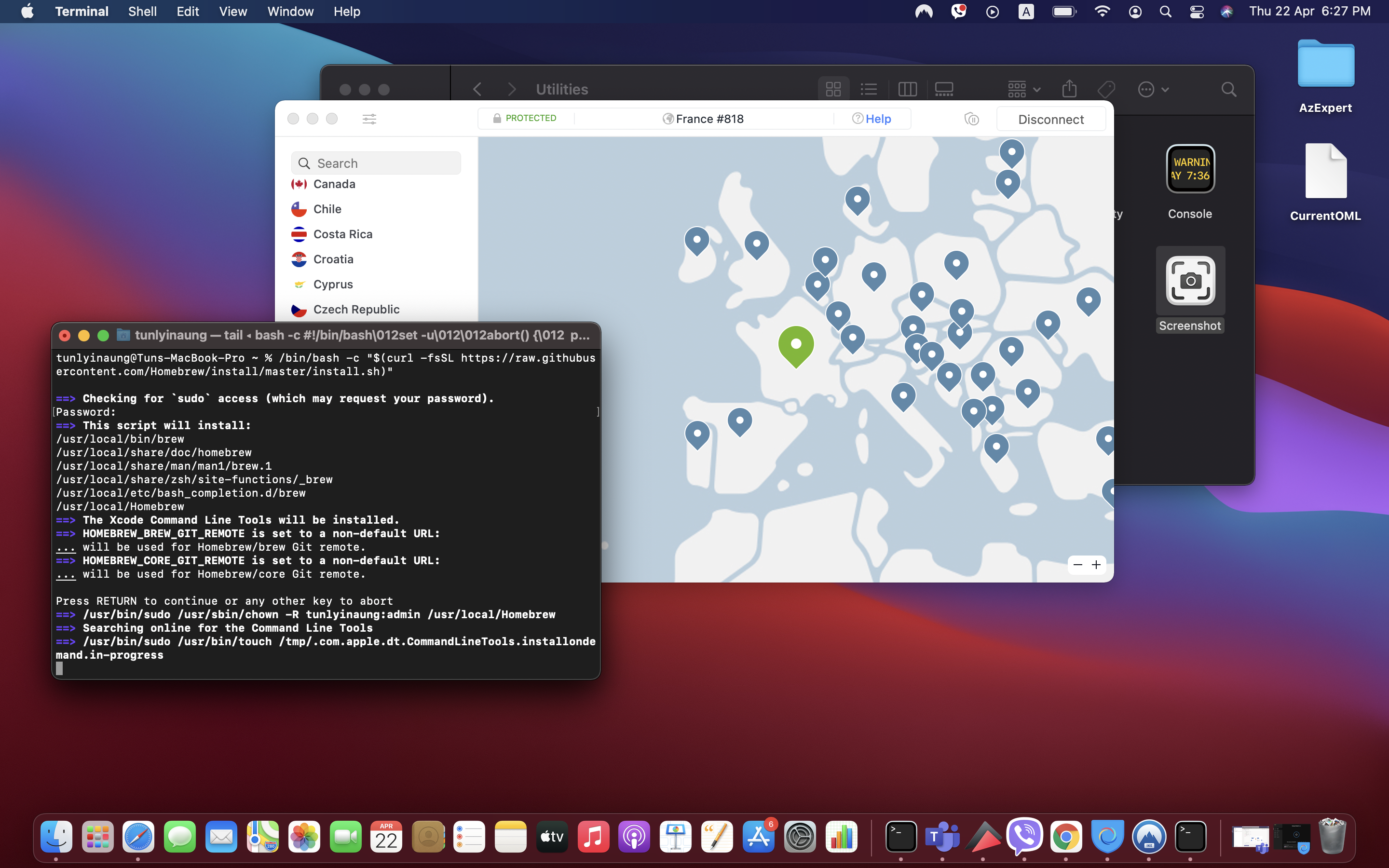This screenshot has width=1389, height=868.
Task: Click the Finder share icon
Action: [1069, 89]
